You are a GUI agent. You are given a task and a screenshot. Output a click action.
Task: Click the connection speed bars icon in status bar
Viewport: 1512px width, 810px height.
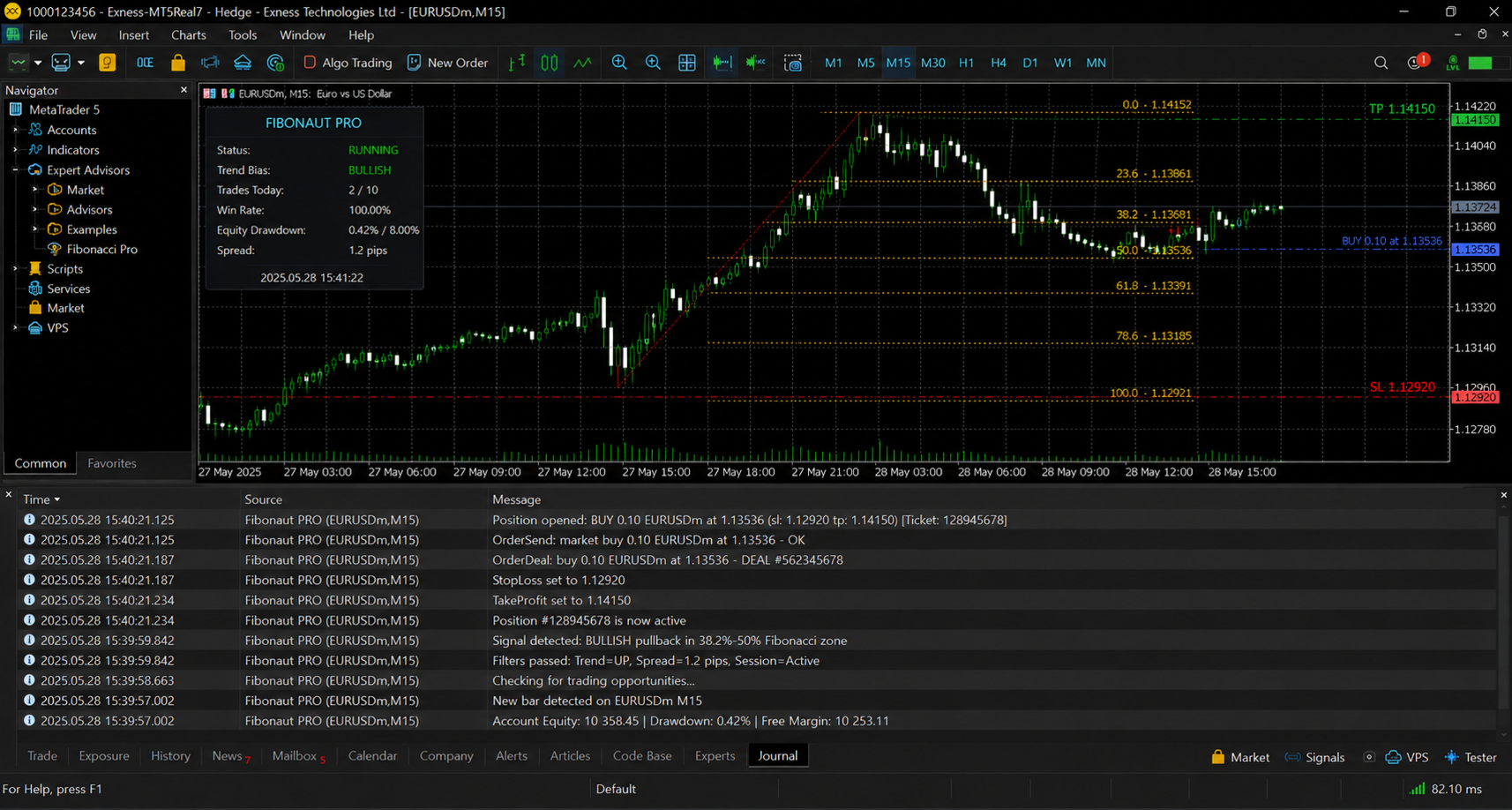tap(1418, 789)
